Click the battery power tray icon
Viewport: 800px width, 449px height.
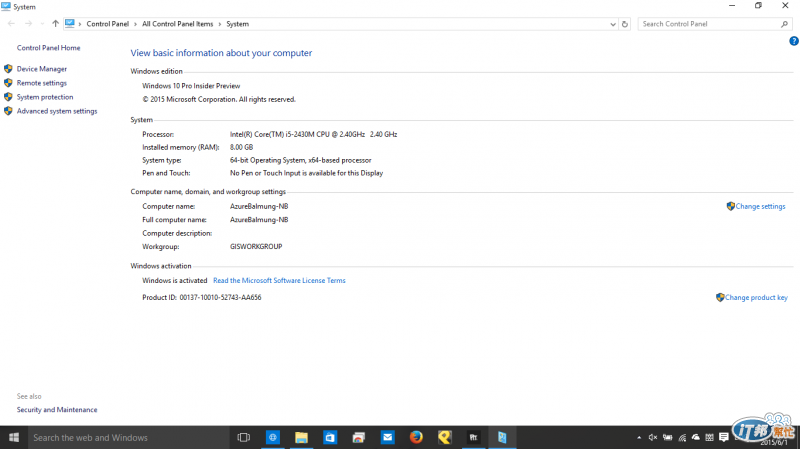(x=667, y=437)
